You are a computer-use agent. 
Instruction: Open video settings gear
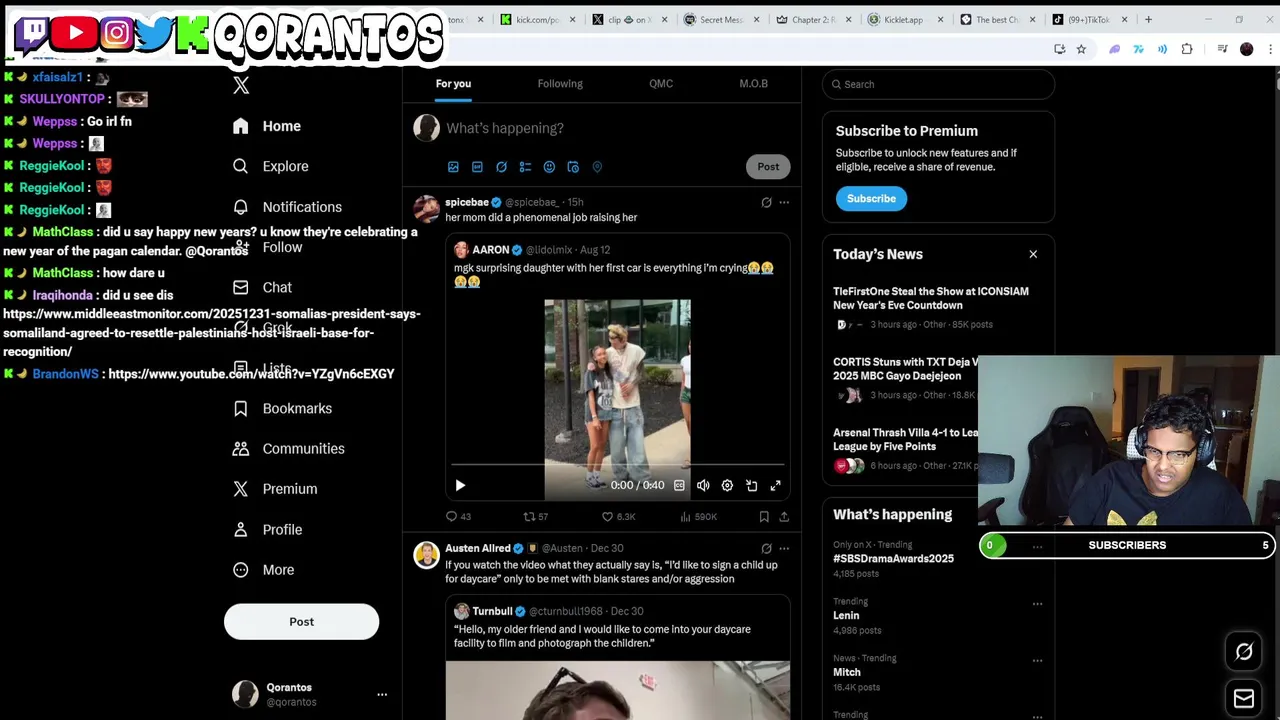coord(727,485)
